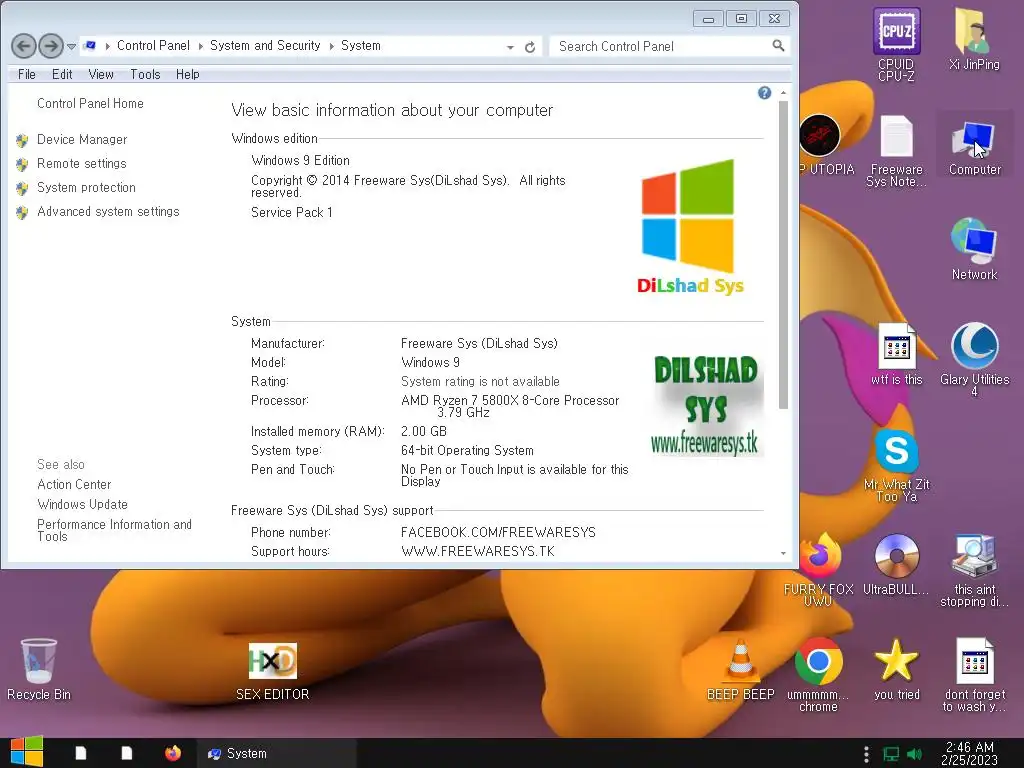The height and width of the screenshot is (768, 1024).
Task: Open the Xi JinPing folder icon
Action: coord(974,39)
